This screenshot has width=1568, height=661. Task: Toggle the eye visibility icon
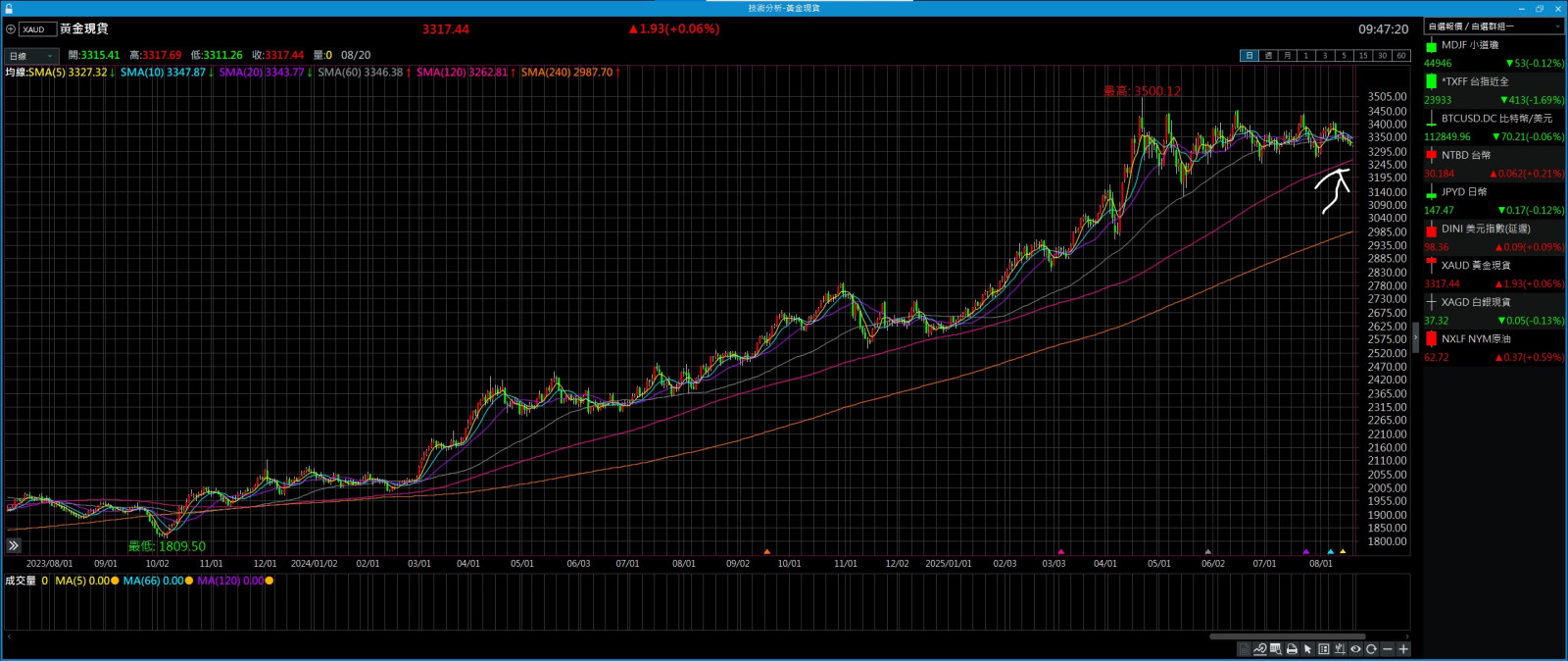[x=1355, y=649]
